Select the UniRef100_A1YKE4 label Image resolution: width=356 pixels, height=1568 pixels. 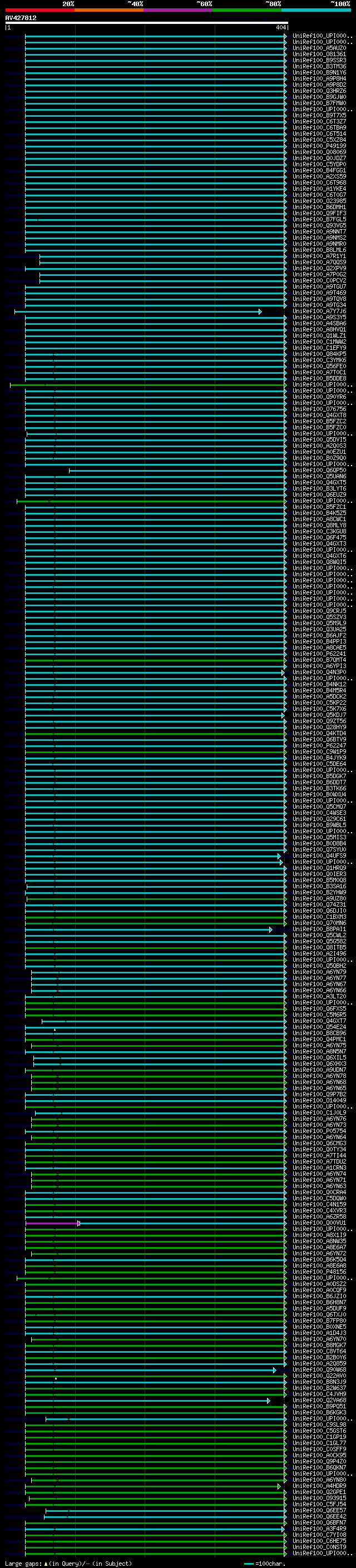[319, 189]
